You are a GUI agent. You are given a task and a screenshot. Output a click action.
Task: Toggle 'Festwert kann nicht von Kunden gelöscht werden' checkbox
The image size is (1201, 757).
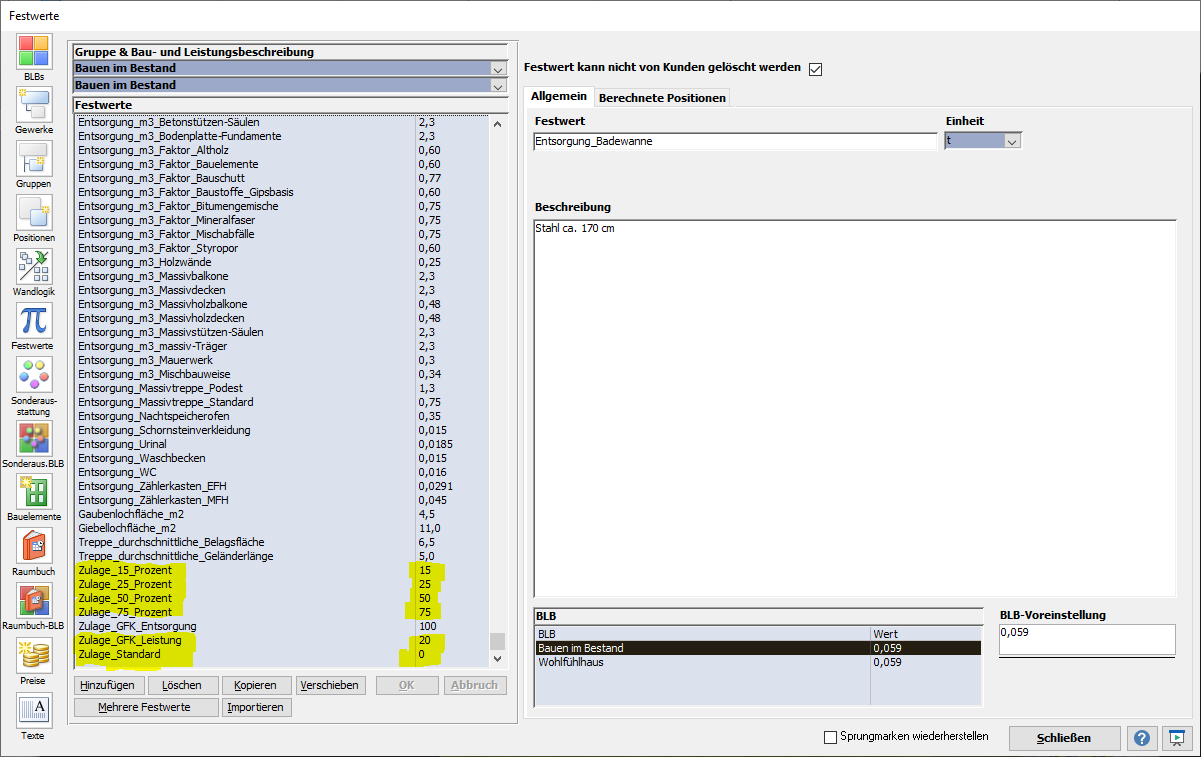point(815,69)
